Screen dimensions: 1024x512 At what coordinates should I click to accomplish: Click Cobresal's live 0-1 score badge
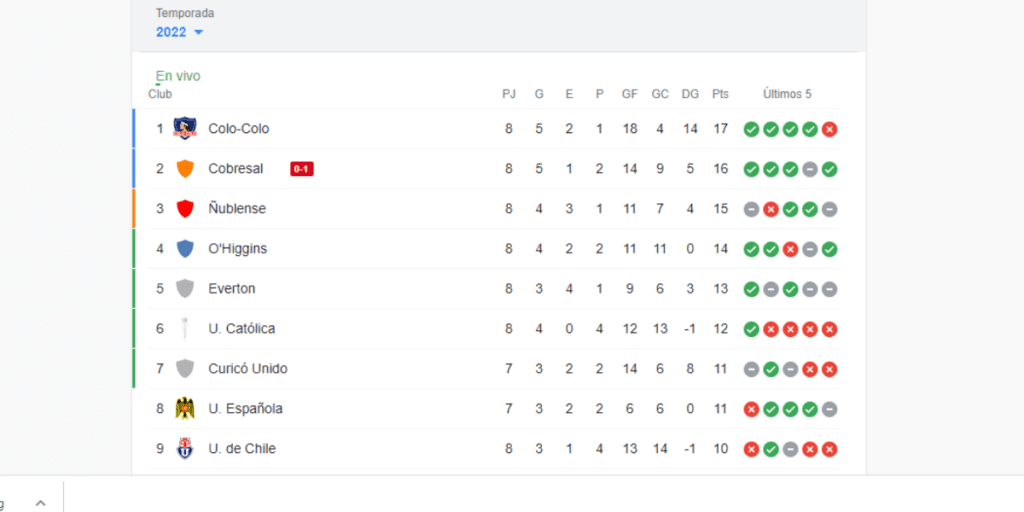tap(302, 169)
